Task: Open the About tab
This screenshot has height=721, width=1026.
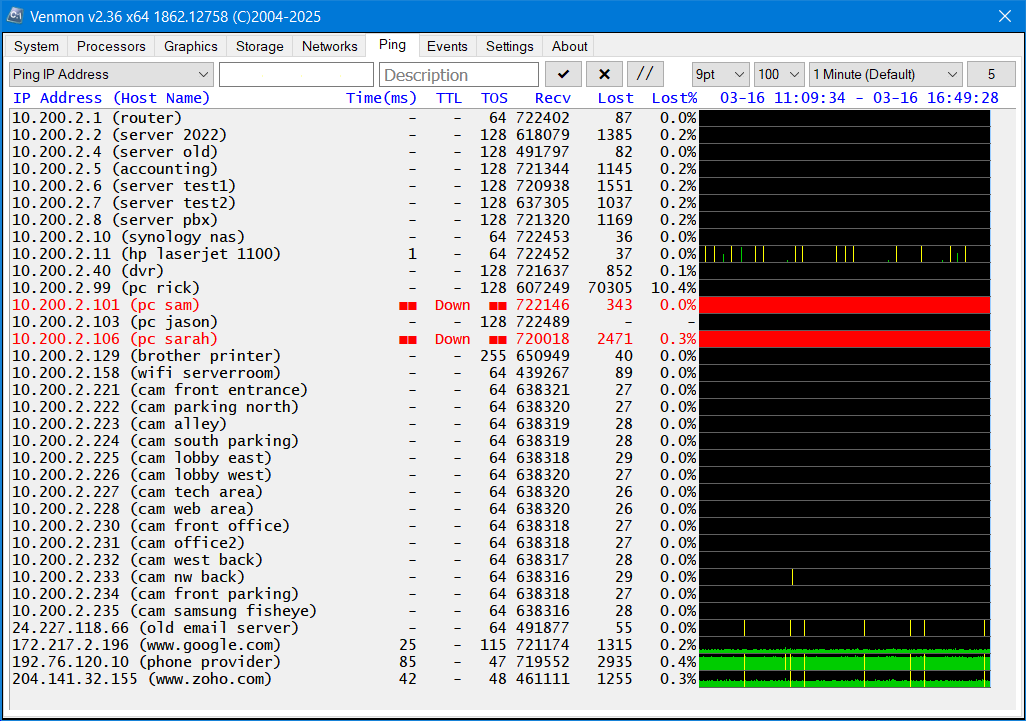Action: pyautogui.click(x=569, y=46)
